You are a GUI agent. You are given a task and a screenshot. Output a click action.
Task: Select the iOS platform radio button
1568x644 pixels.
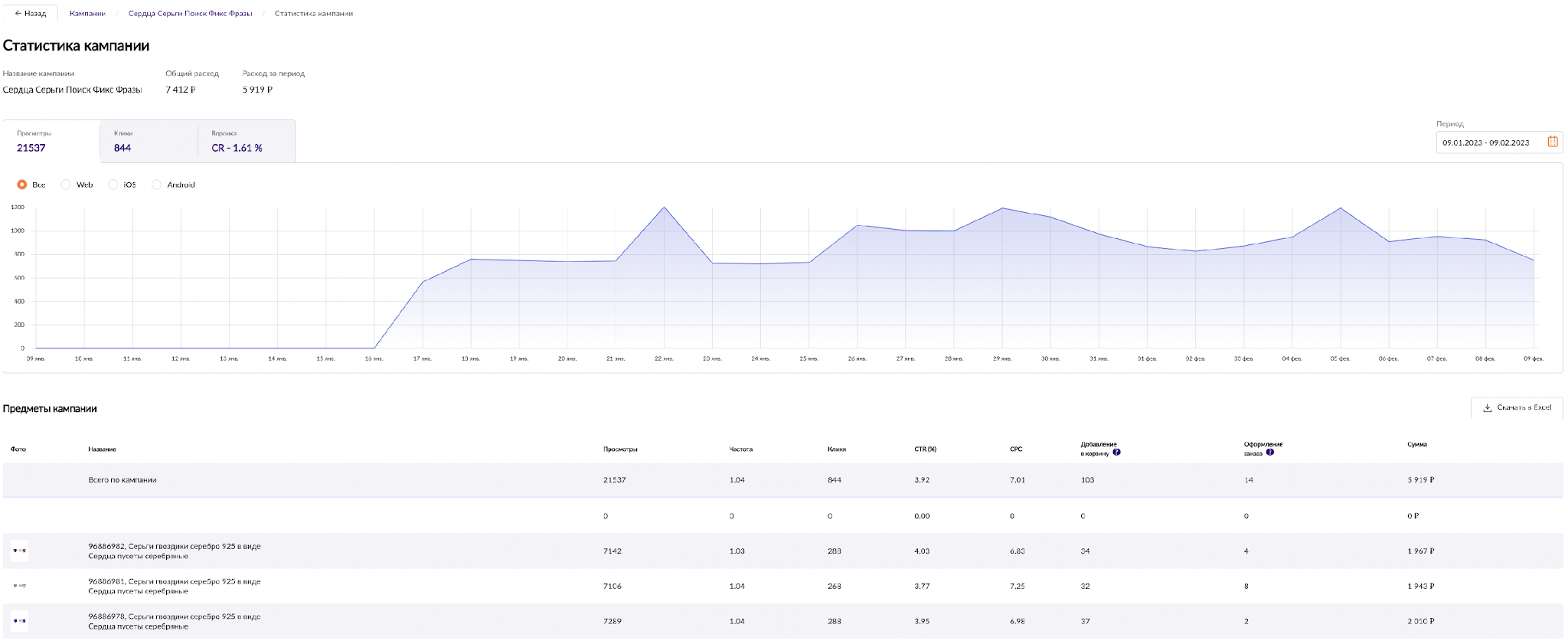point(113,185)
